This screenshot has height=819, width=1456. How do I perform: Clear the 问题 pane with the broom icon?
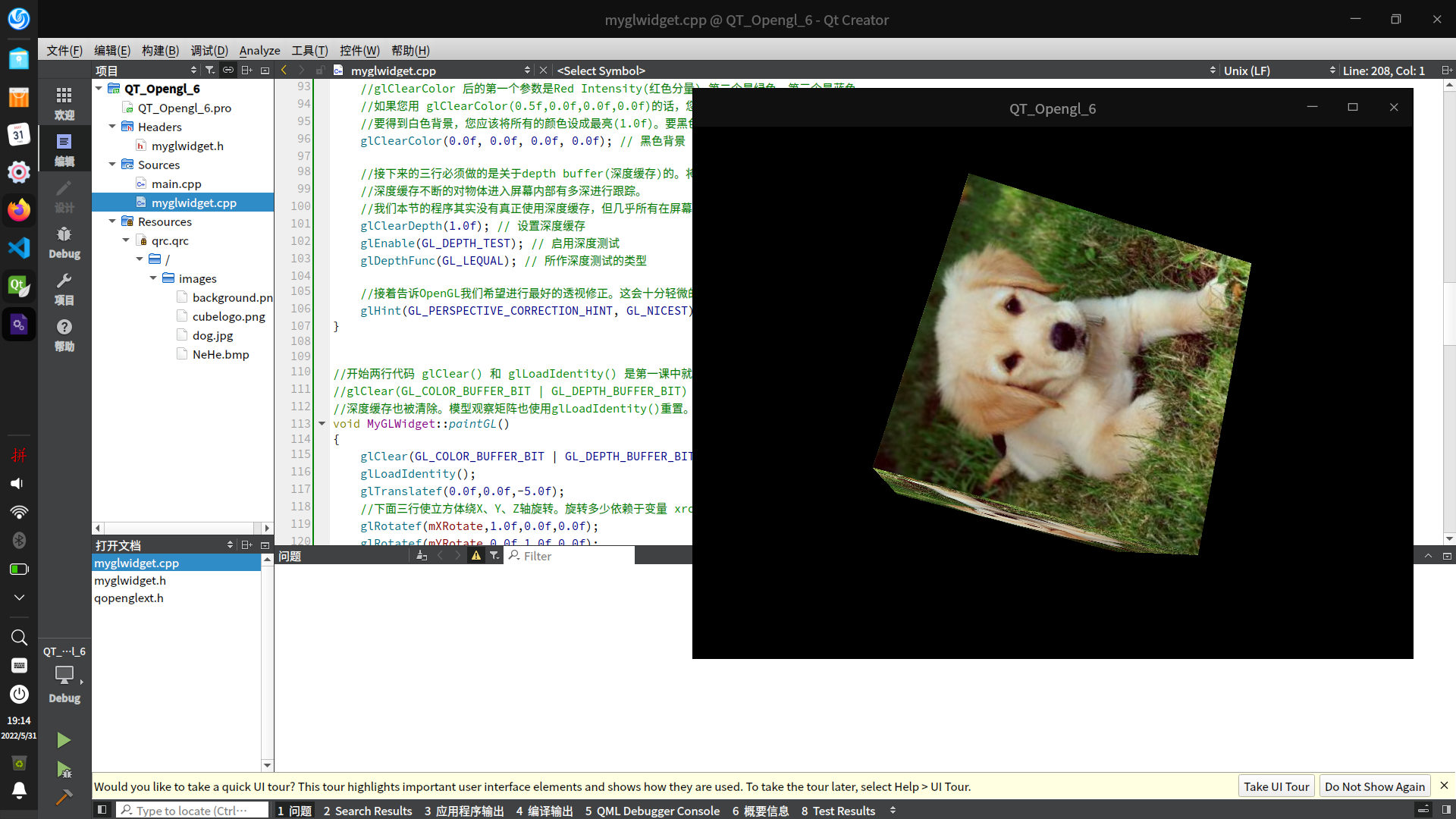(422, 555)
